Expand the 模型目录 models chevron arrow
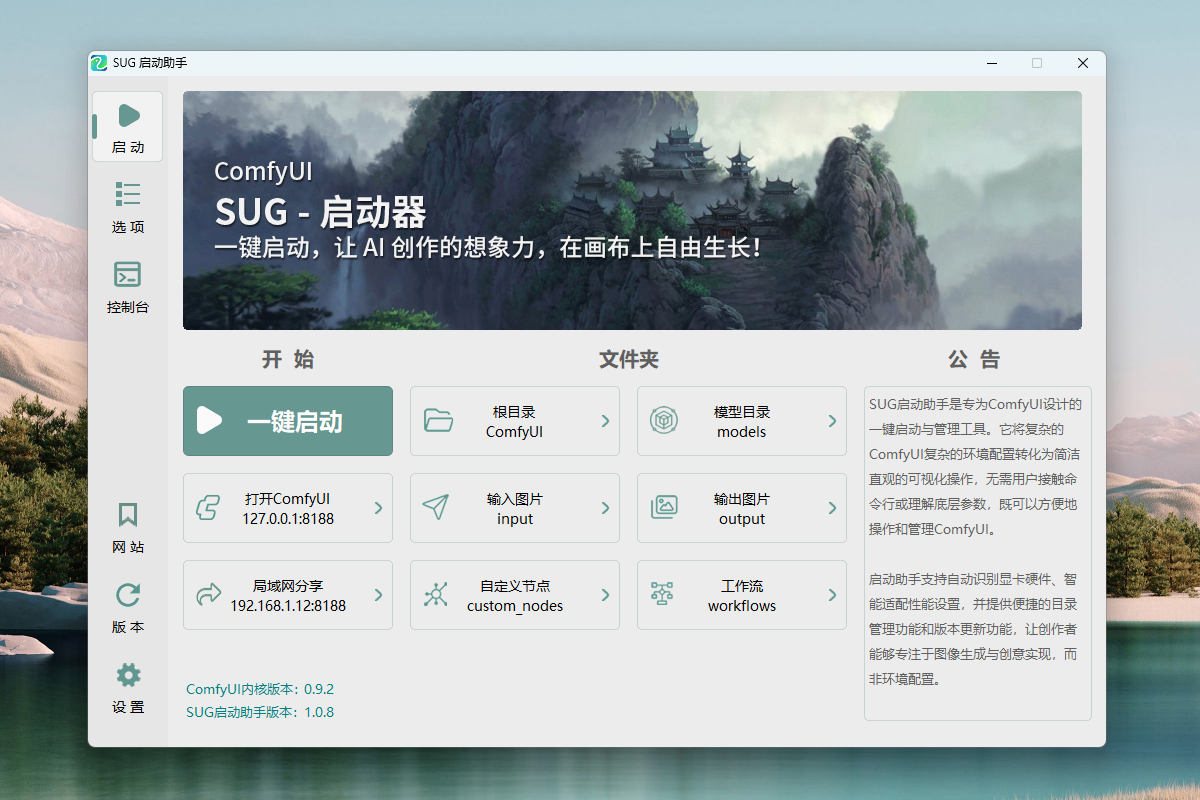 [832, 421]
